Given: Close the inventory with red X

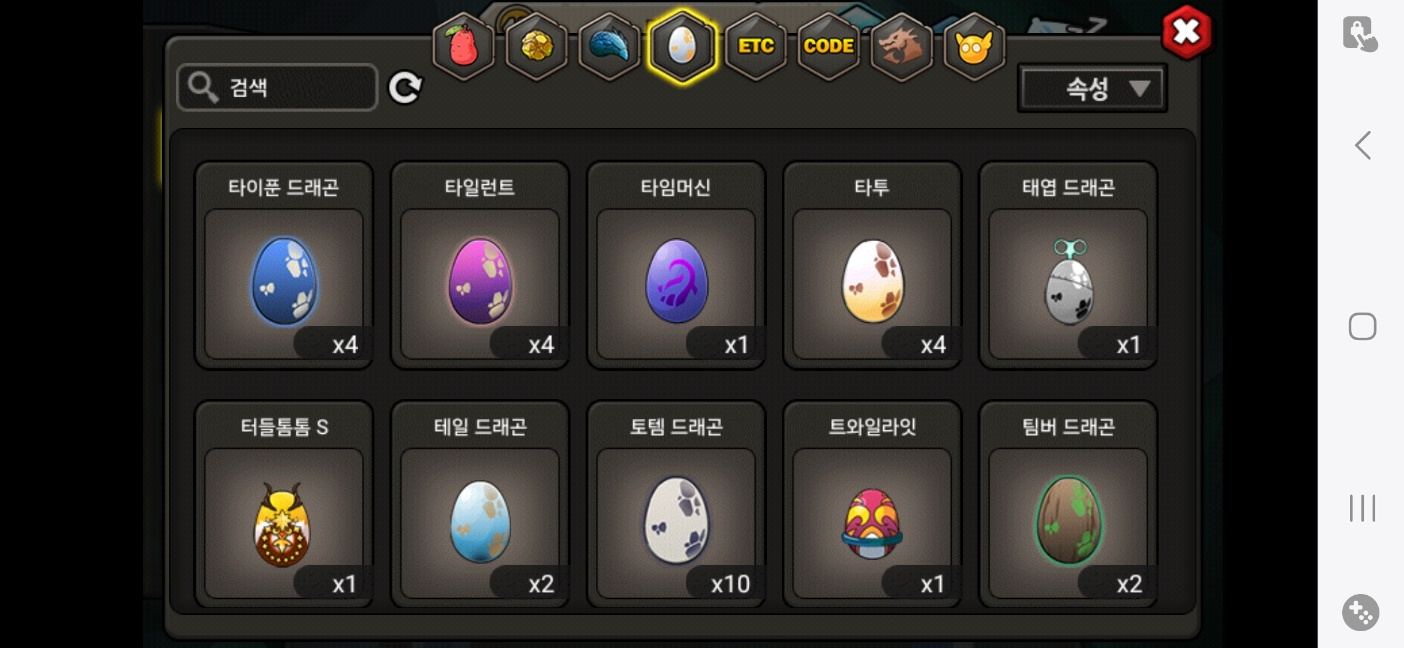Looking at the screenshot, I should pyautogui.click(x=1186, y=33).
